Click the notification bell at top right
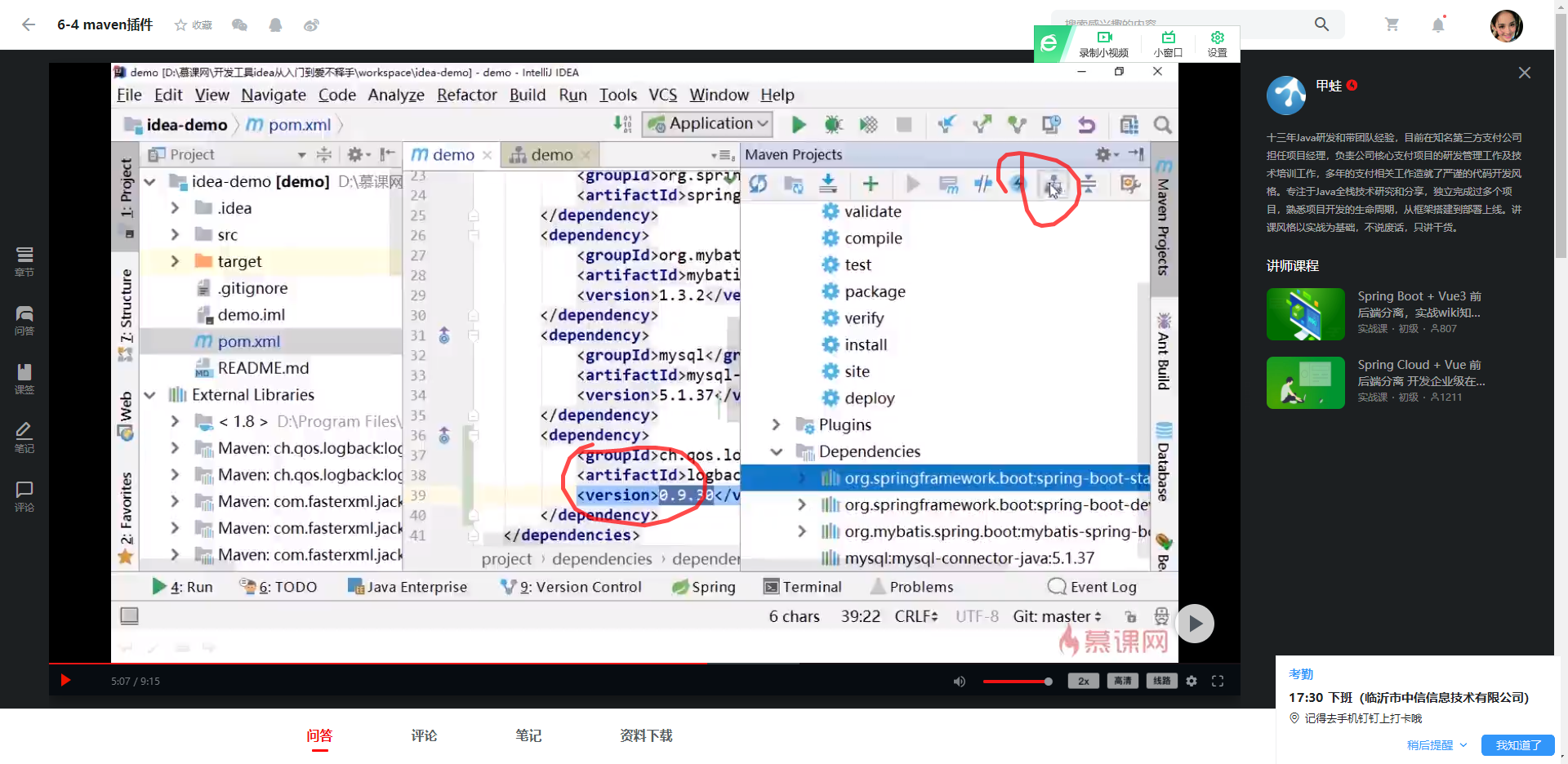 click(x=1438, y=24)
